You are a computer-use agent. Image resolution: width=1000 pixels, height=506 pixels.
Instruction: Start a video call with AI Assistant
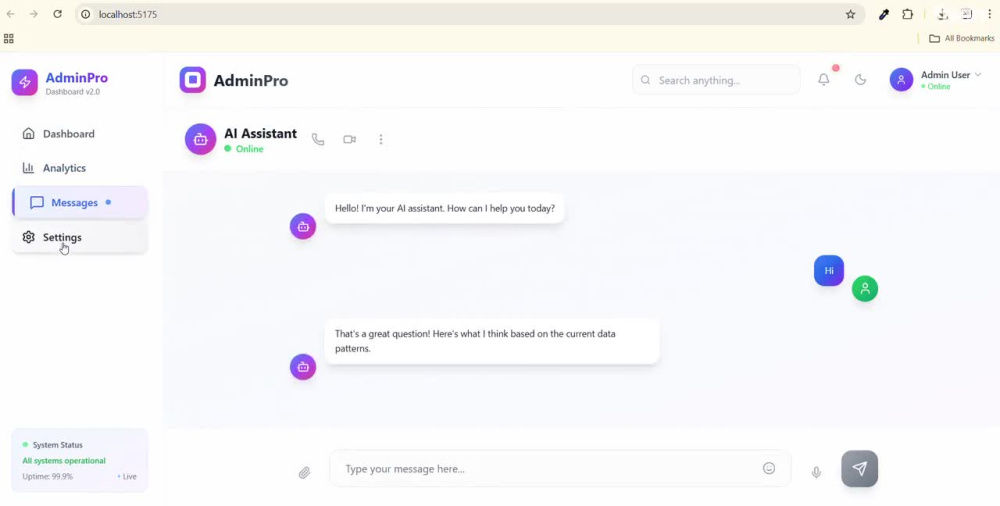[x=349, y=139]
